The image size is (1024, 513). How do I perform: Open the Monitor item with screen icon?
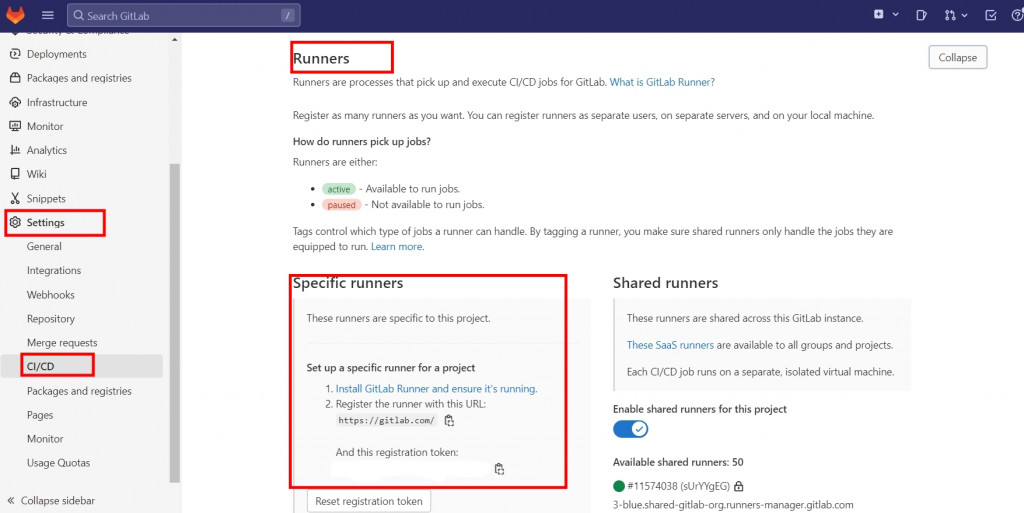44,126
